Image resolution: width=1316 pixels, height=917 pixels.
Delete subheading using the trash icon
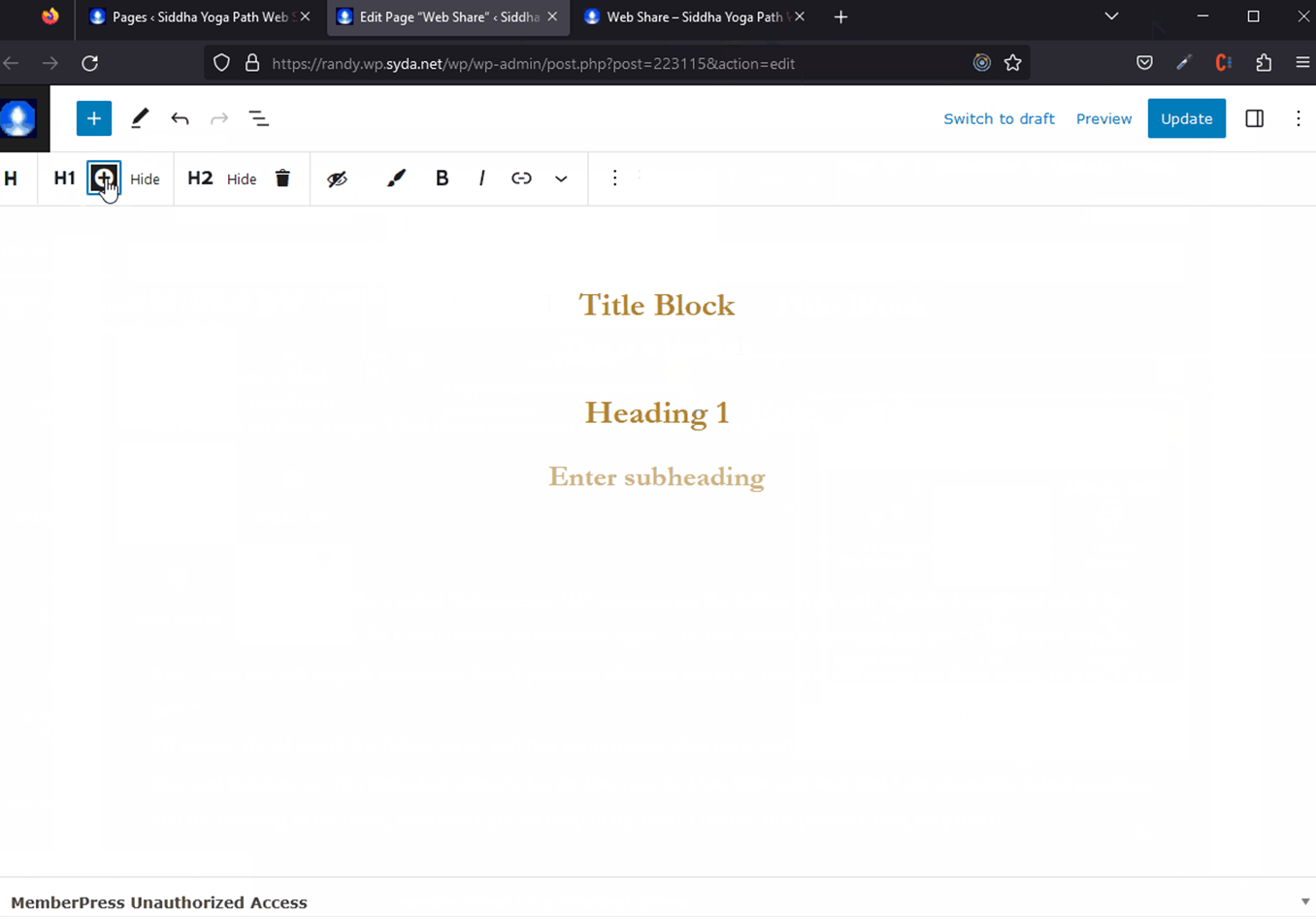coord(282,179)
